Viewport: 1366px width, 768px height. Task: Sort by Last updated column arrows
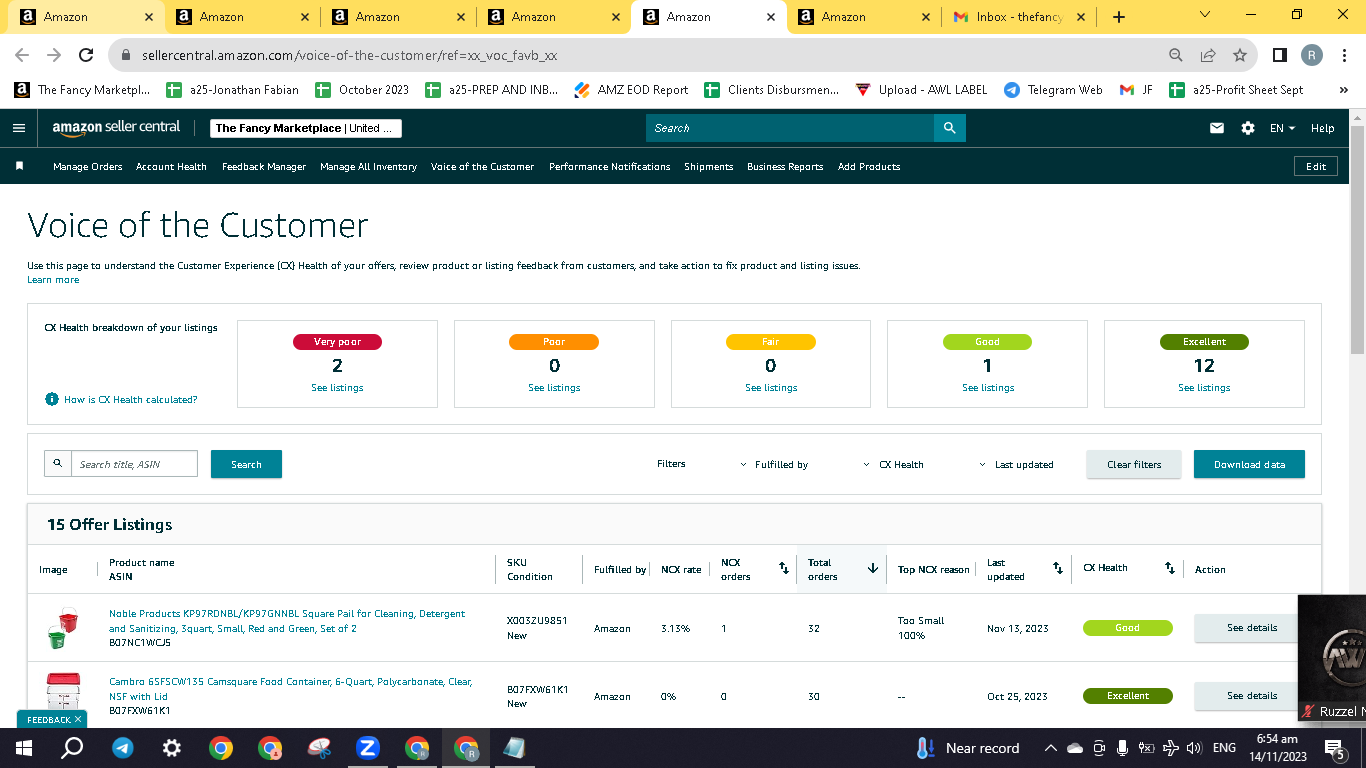click(1057, 568)
